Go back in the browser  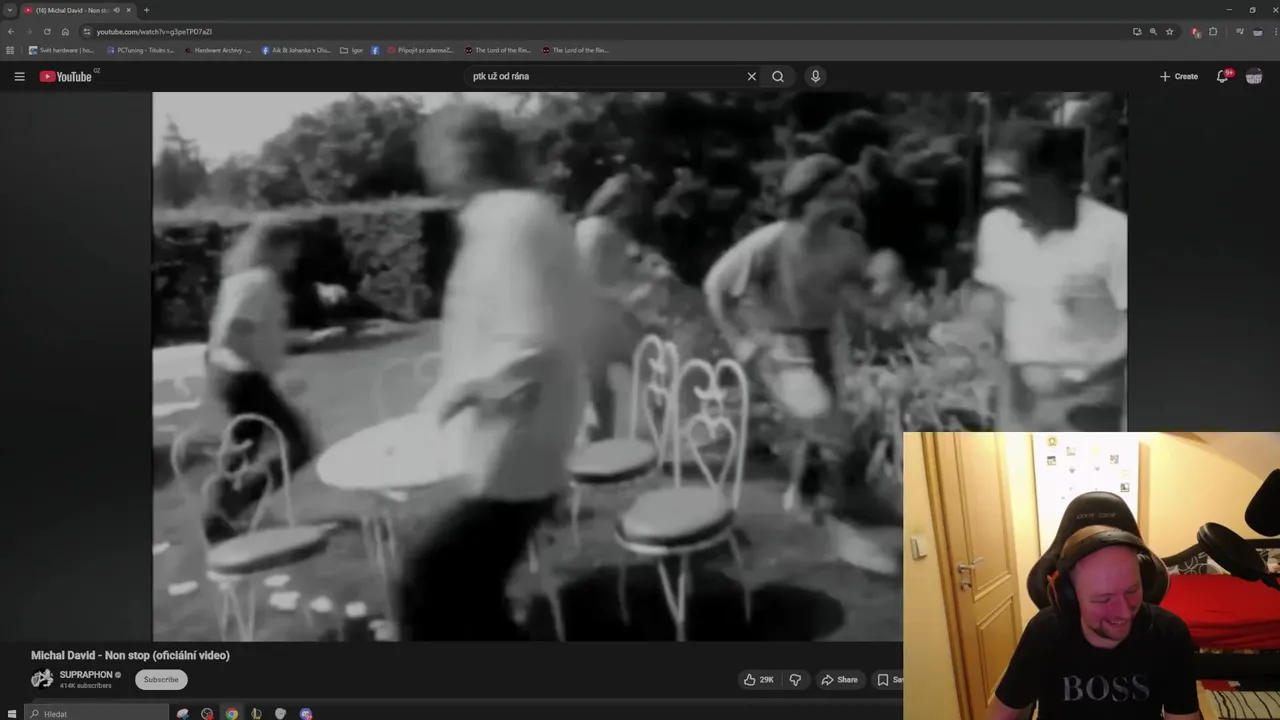(11, 31)
